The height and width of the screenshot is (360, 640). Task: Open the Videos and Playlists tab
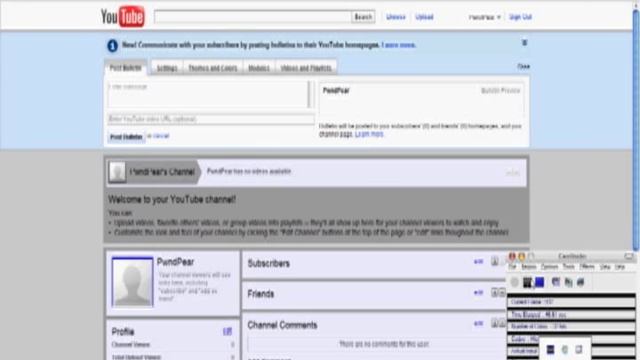pos(306,68)
